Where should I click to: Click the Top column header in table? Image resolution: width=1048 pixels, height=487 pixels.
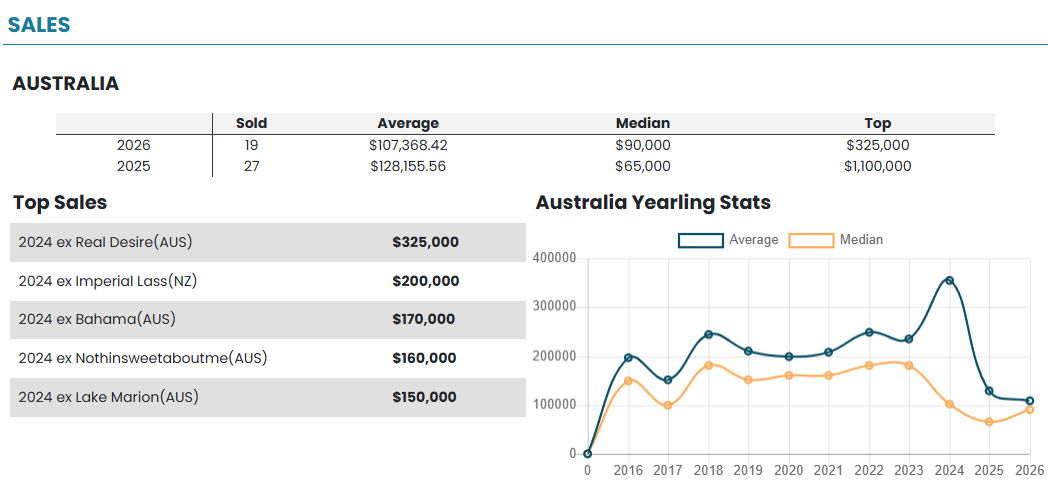pyautogui.click(x=877, y=123)
